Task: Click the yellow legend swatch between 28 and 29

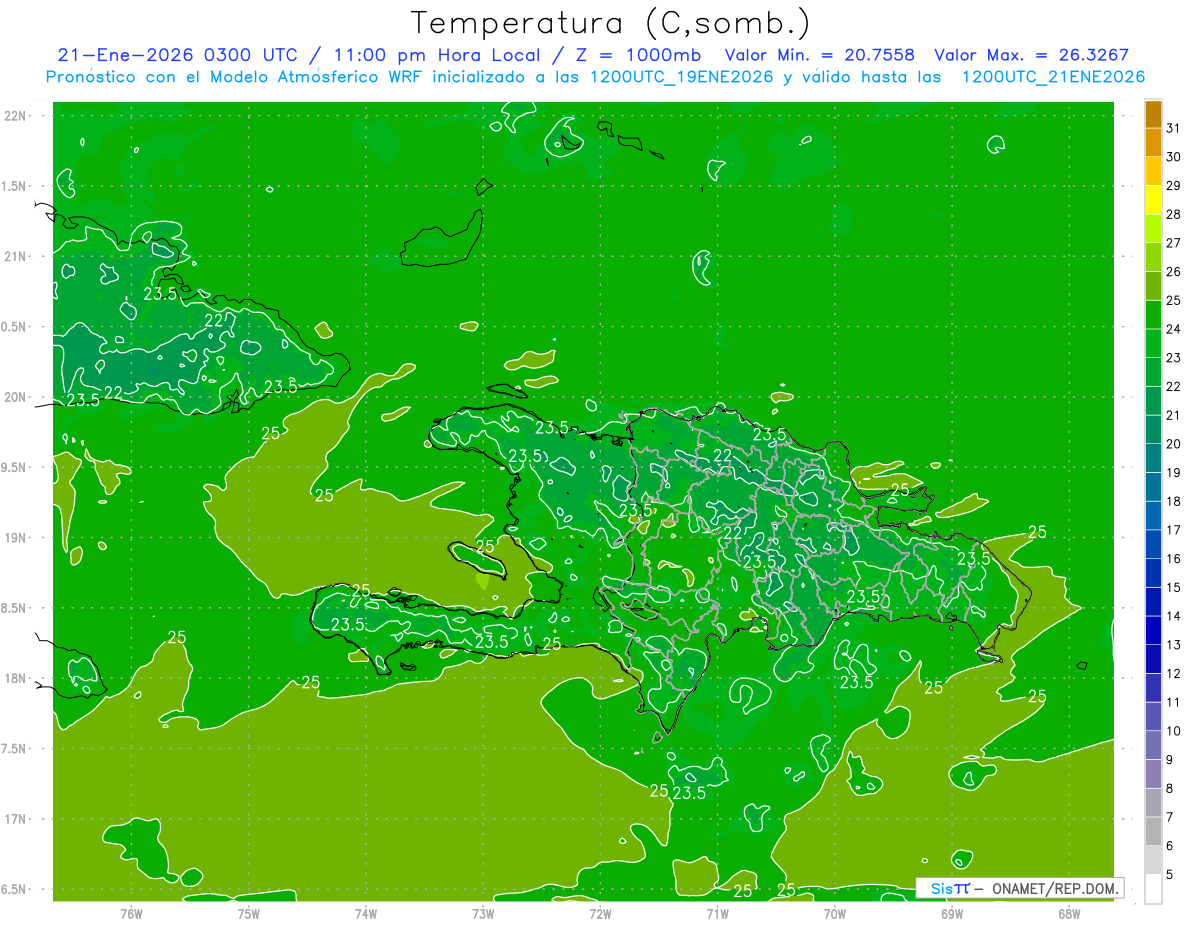Action: [x=1153, y=200]
